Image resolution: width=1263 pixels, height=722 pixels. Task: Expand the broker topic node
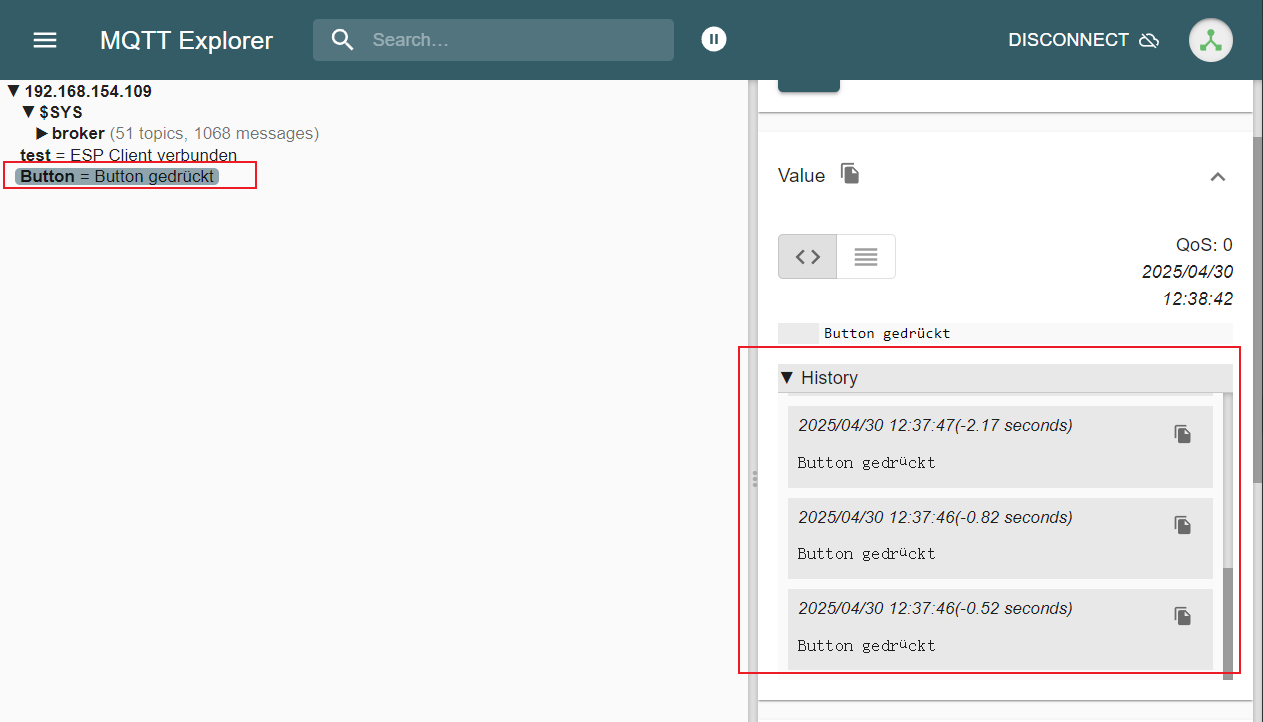pos(42,133)
